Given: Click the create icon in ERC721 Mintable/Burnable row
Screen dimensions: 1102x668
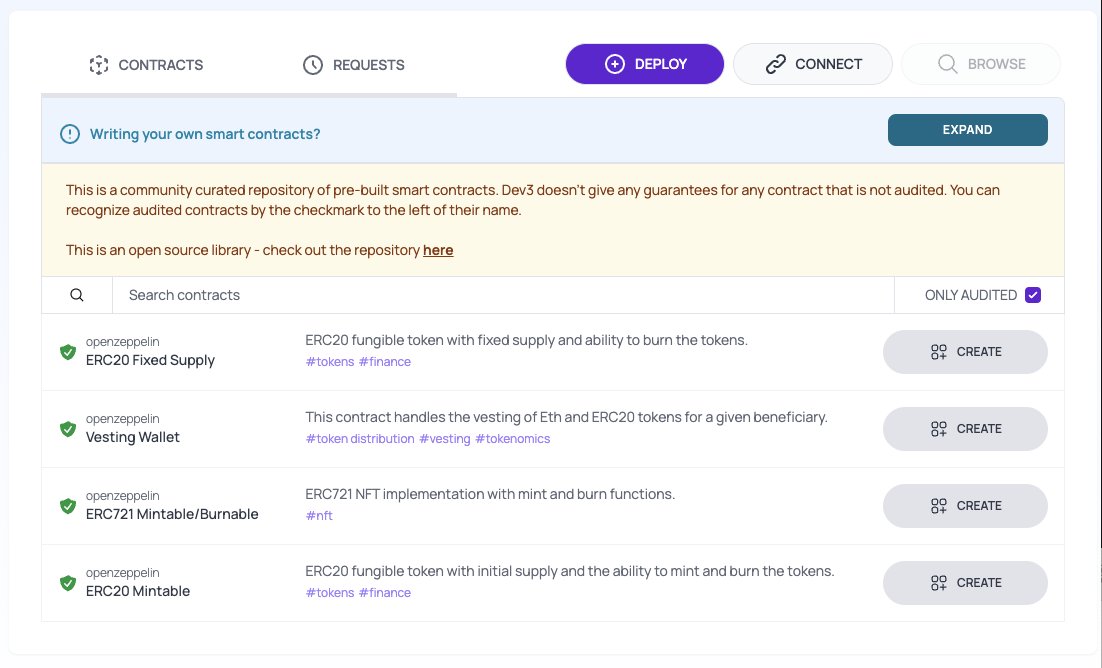Looking at the screenshot, I should [939, 506].
